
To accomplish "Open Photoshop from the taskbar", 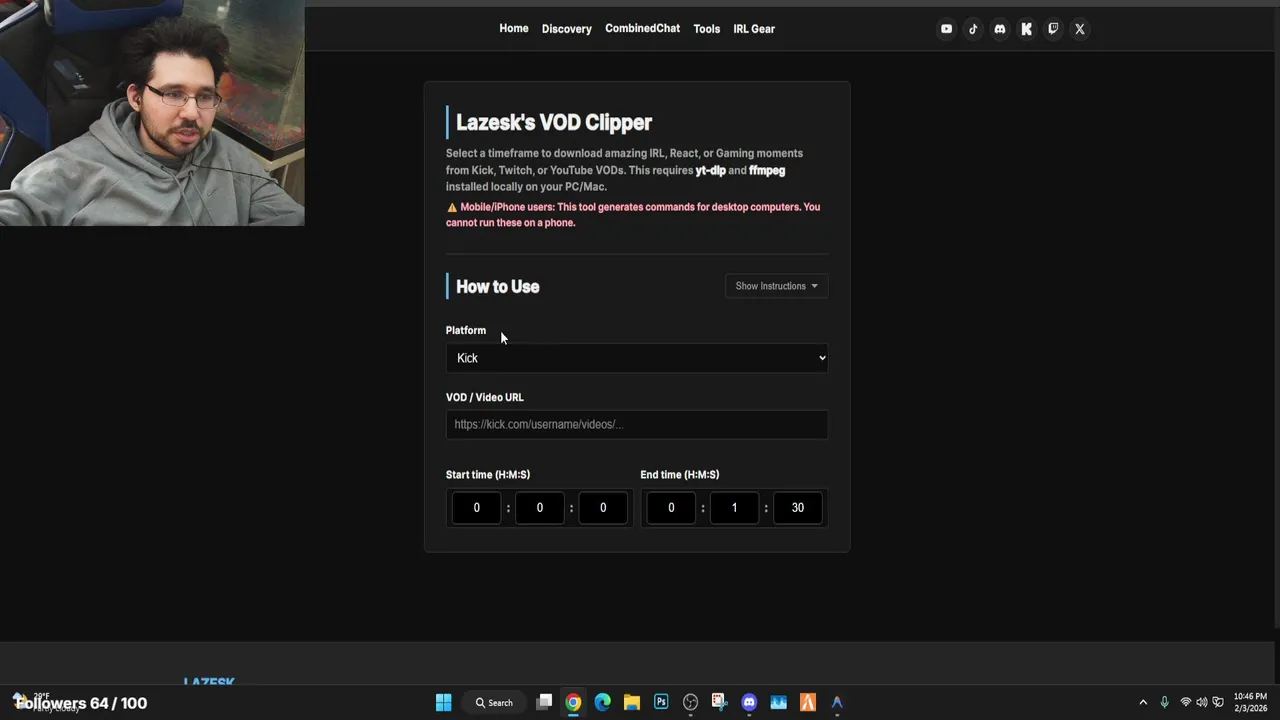I will (661, 702).
